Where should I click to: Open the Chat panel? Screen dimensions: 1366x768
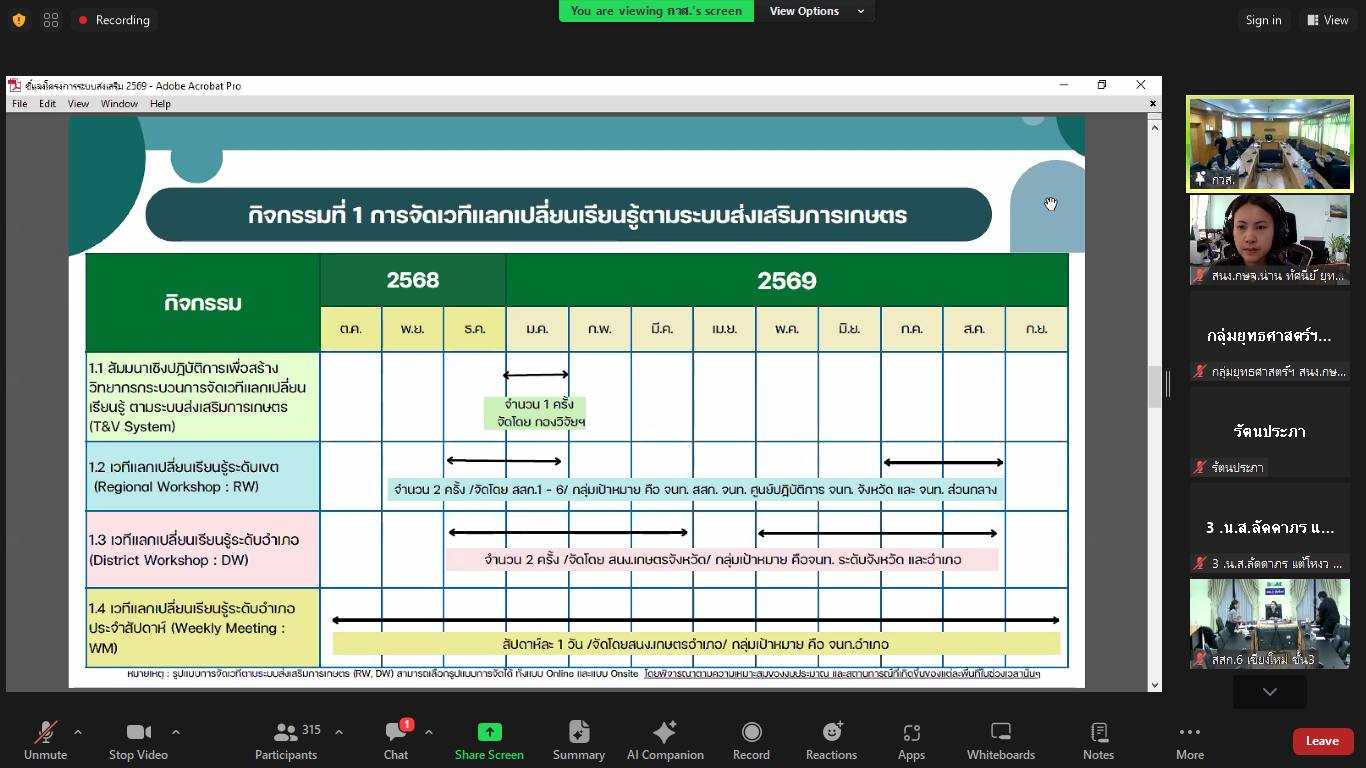pos(396,740)
